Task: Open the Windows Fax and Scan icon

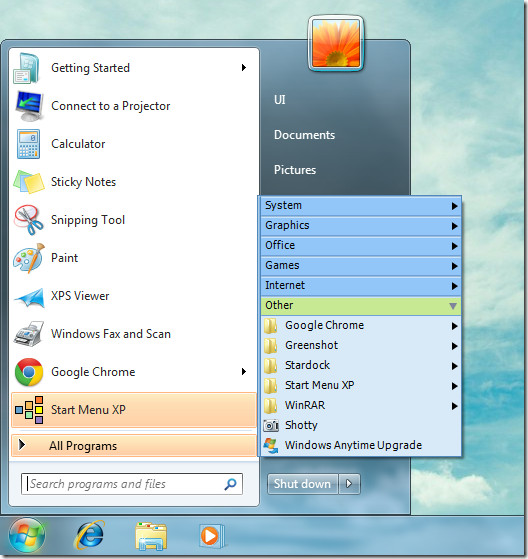Action: pos(29,334)
